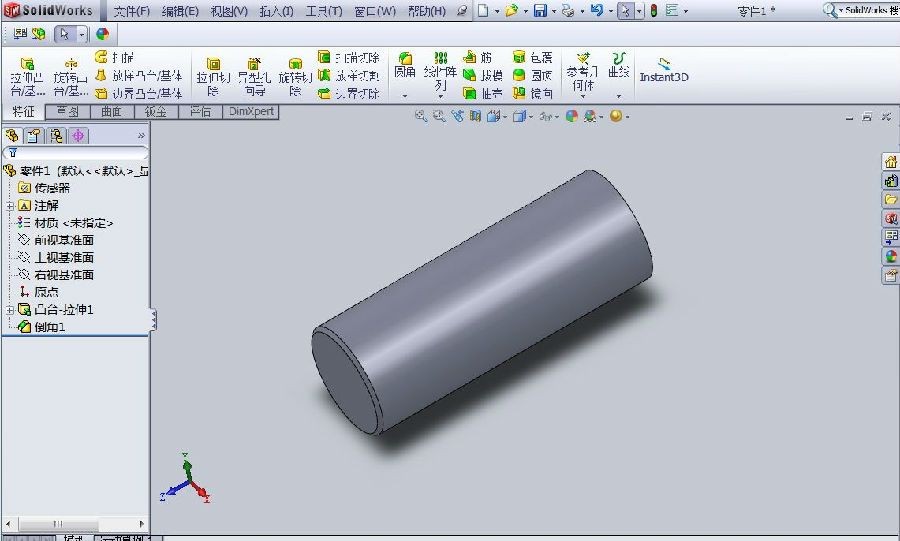Click the Rib (筋) tool
The image size is (900, 541).
[x=478, y=57]
